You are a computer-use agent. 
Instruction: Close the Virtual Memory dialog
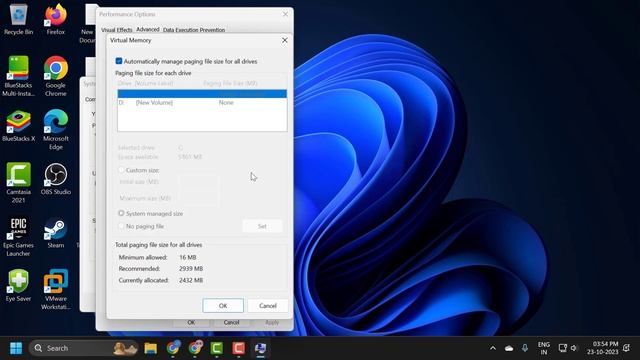pos(284,40)
